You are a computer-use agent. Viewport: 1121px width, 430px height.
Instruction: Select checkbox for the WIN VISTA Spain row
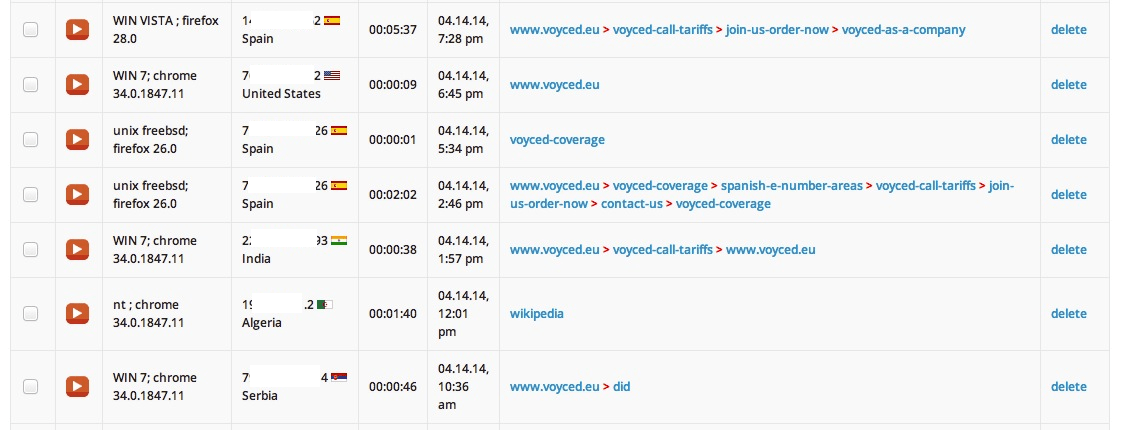30,29
